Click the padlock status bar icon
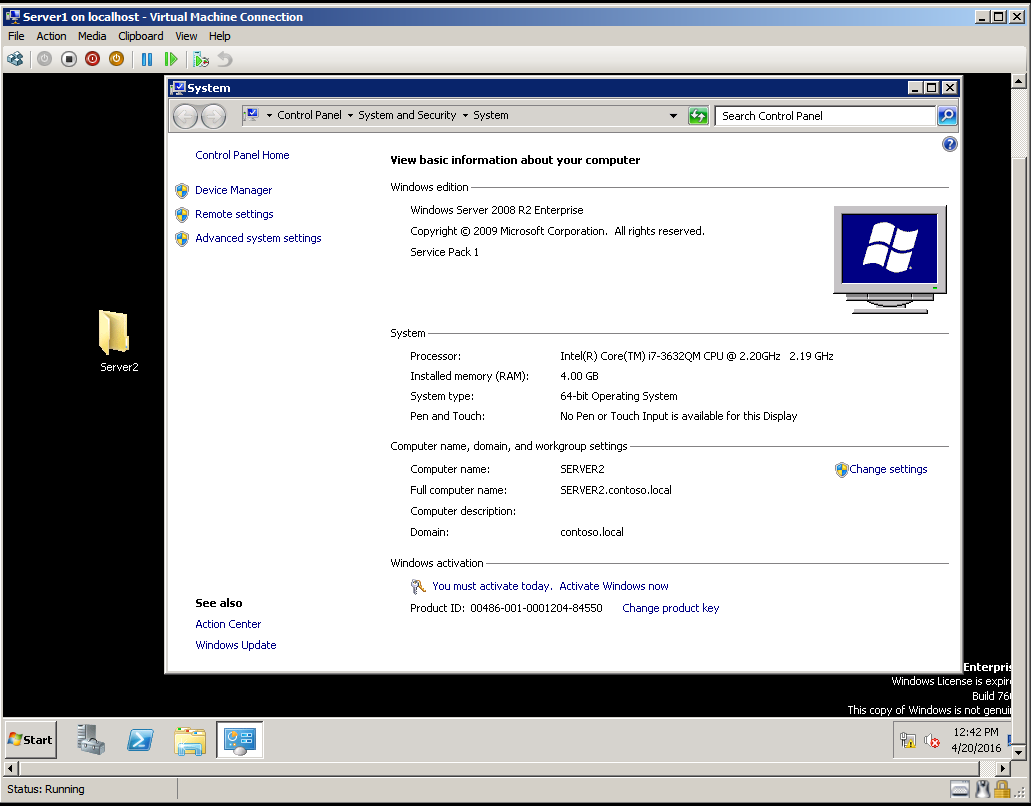 (1003, 788)
